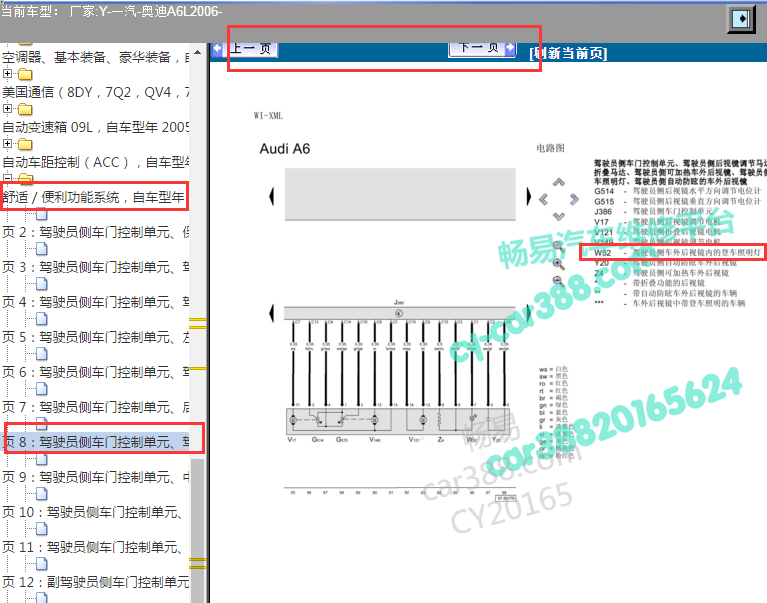Select tree item 舒适 / 便利功能系统
Viewport: 767px width, 603px height.
[x=95, y=197]
